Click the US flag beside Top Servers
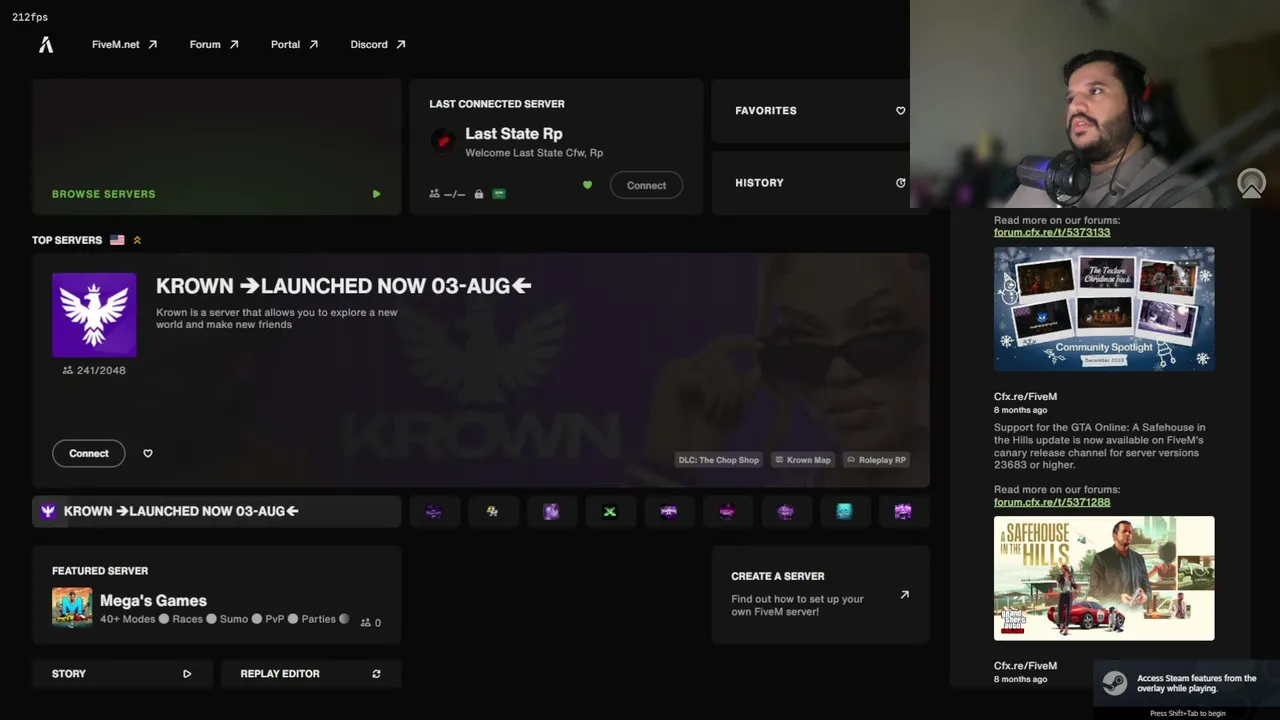 point(117,240)
